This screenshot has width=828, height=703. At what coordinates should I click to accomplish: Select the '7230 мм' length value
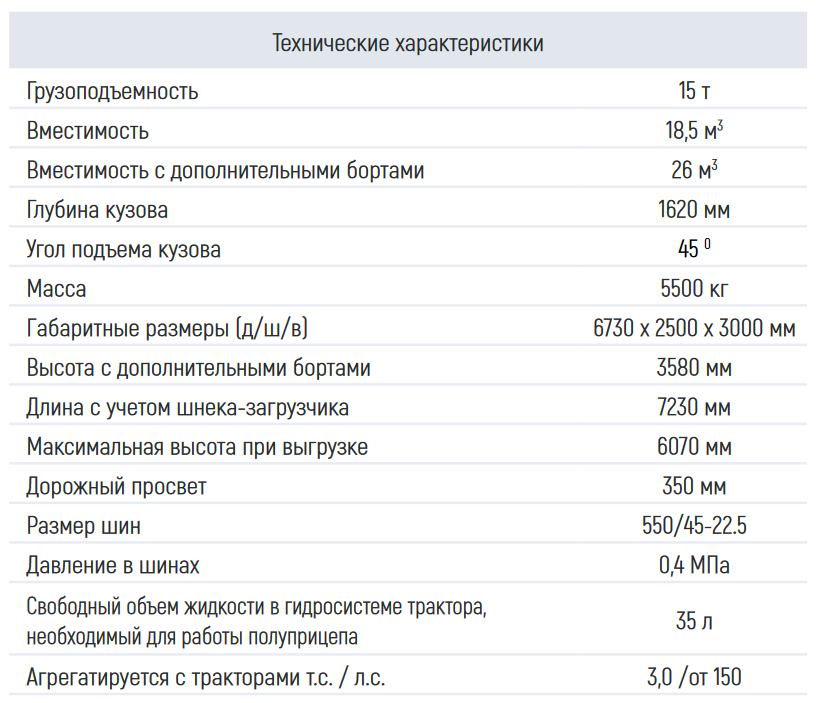(x=694, y=408)
